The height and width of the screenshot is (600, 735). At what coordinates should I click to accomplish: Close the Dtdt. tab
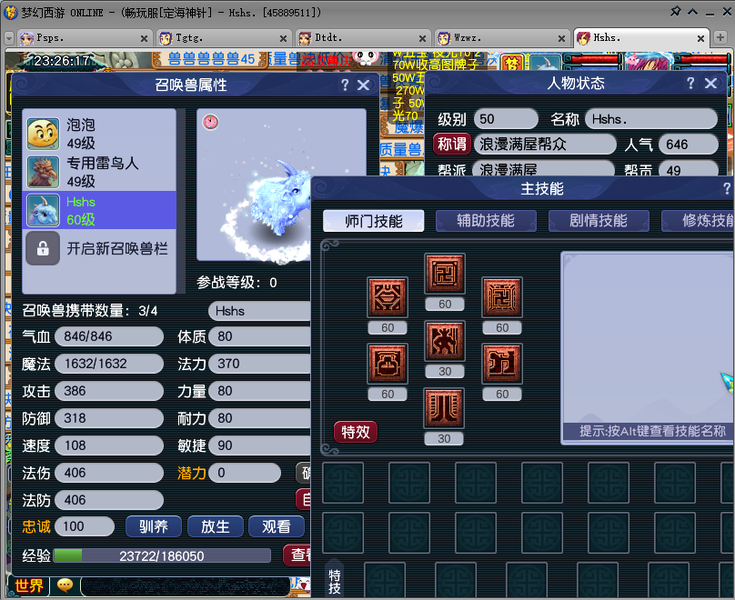(422, 38)
